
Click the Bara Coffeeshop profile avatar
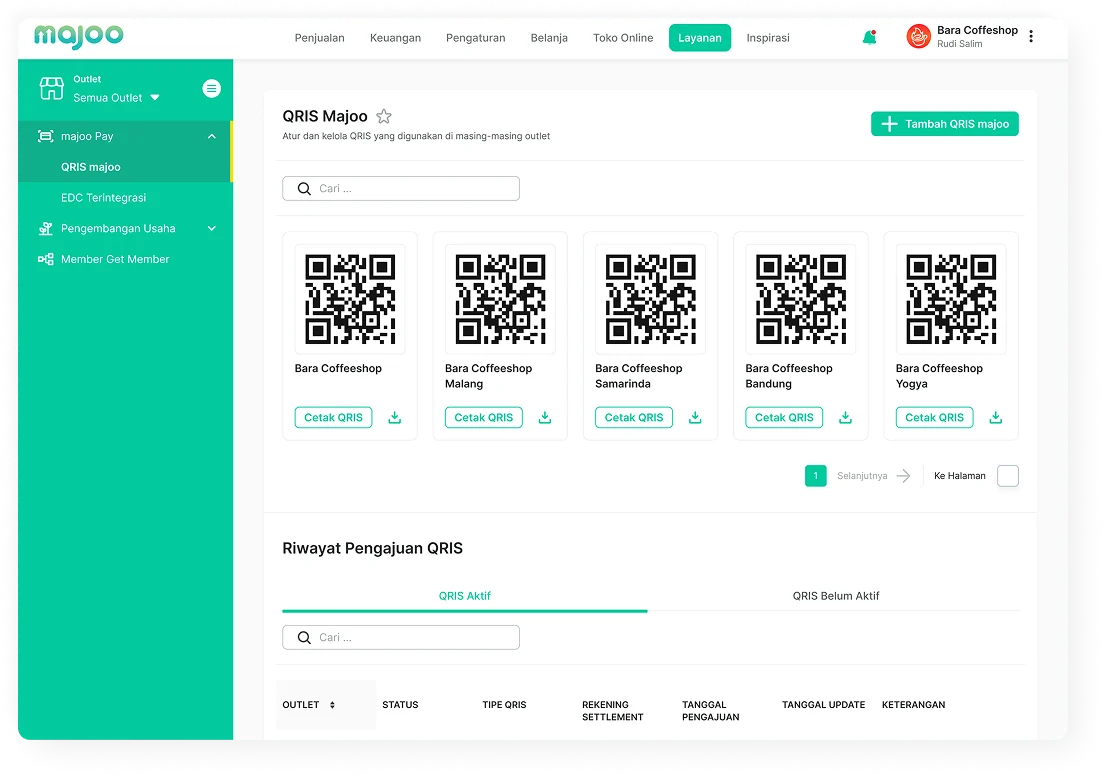[918, 37]
